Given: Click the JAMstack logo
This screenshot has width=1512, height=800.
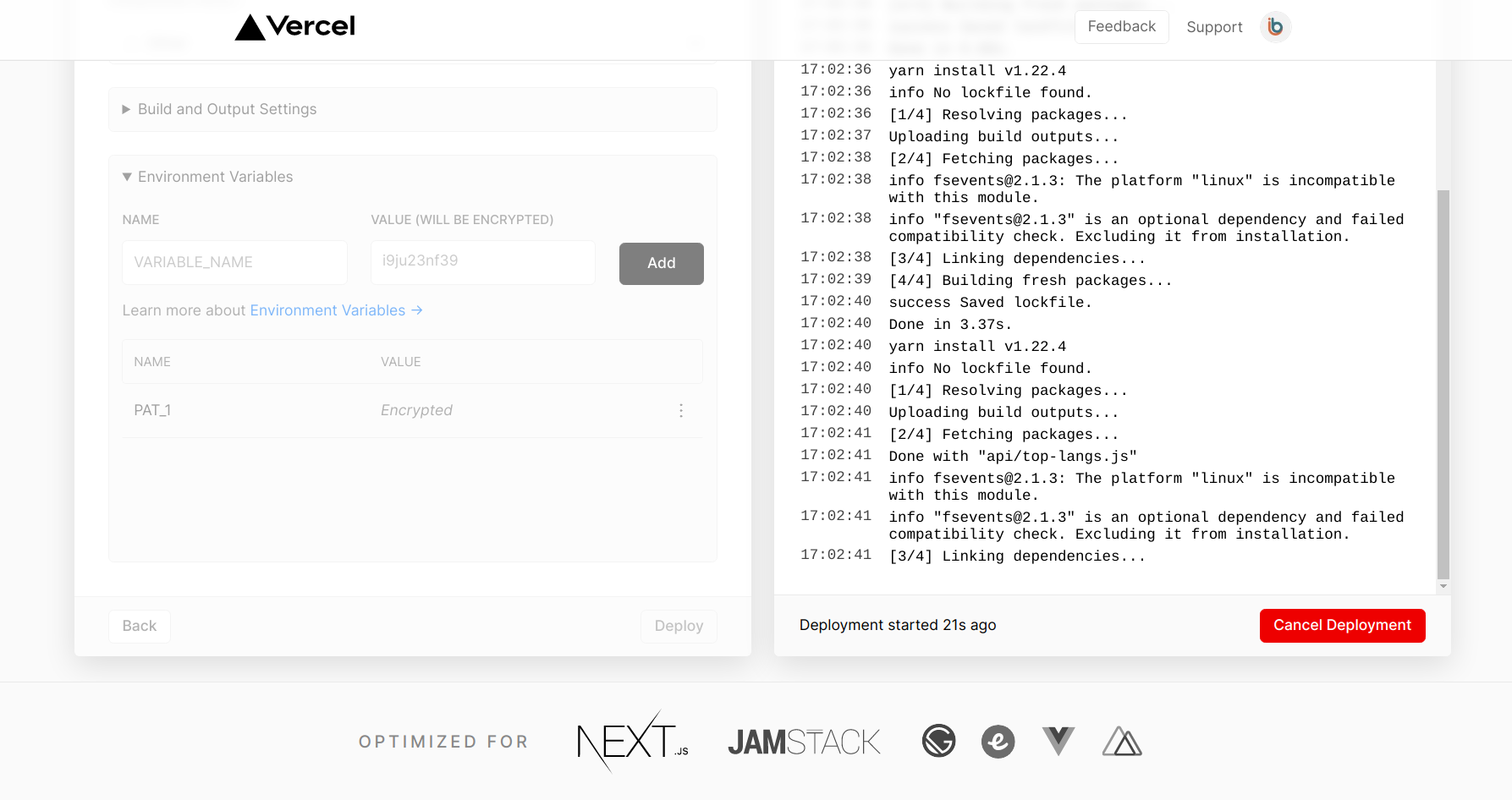Looking at the screenshot, I should coord(804,742).
